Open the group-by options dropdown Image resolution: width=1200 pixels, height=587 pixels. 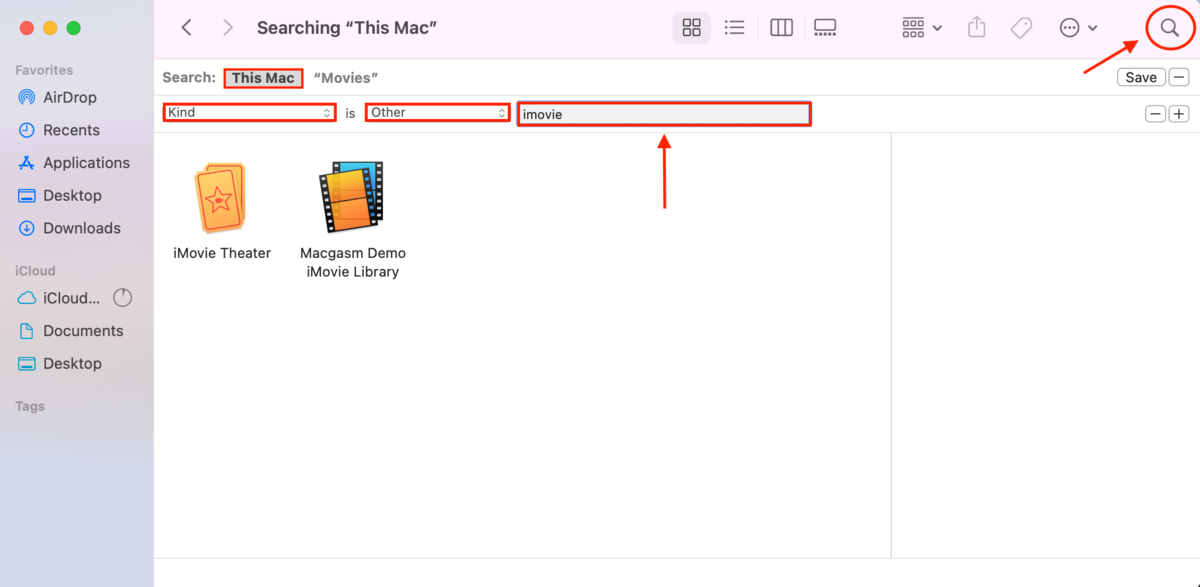click(921, 28)
